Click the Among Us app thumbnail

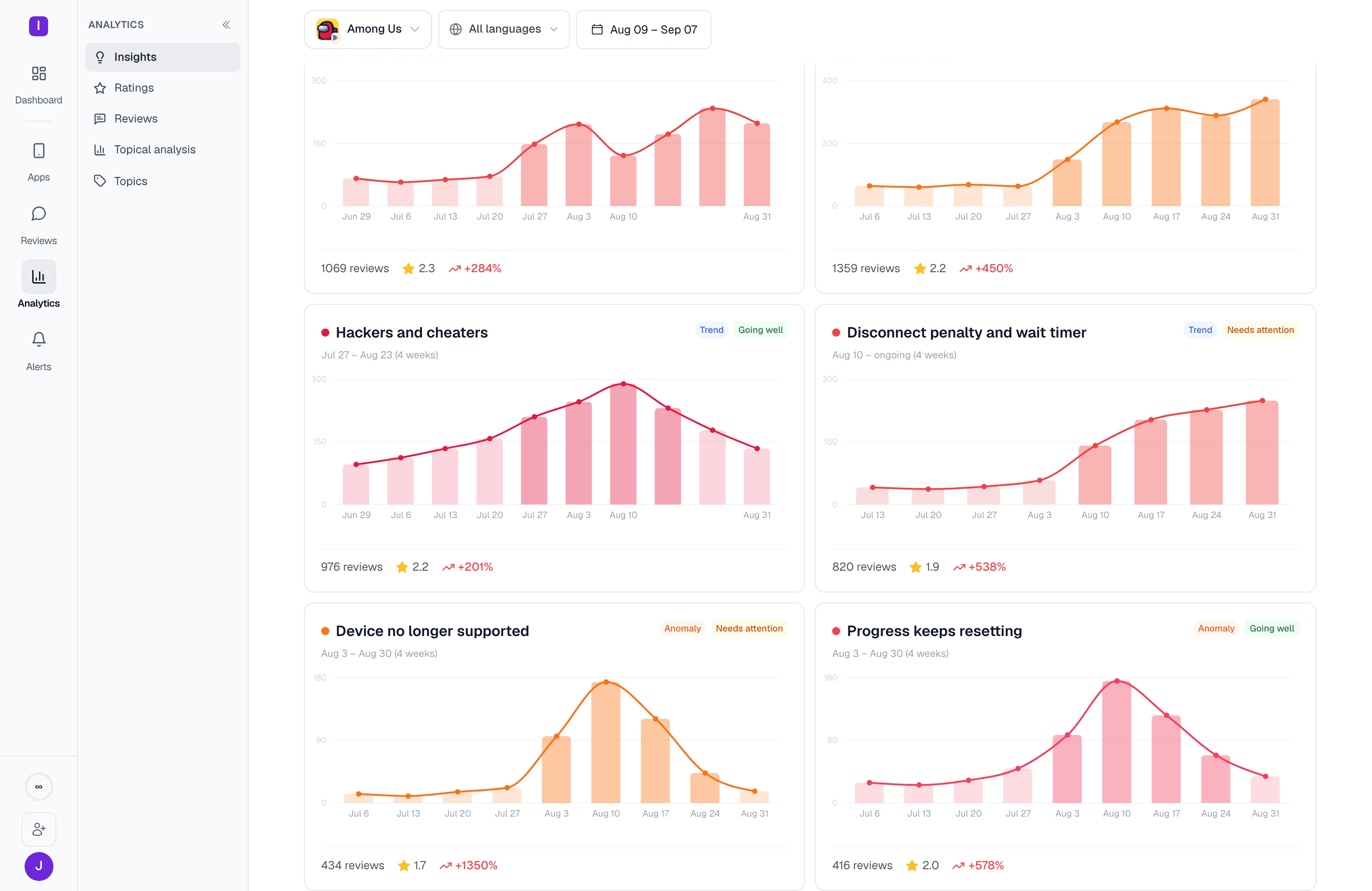click(x=328, y=29)
